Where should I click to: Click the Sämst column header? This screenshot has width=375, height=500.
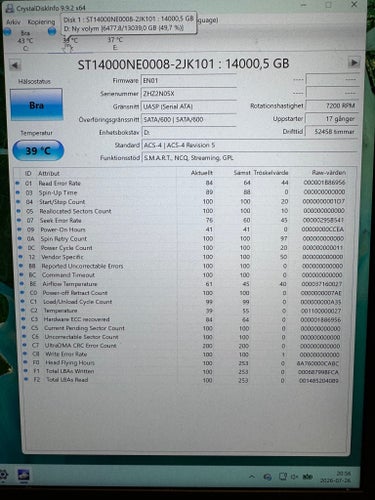[242, 173]
